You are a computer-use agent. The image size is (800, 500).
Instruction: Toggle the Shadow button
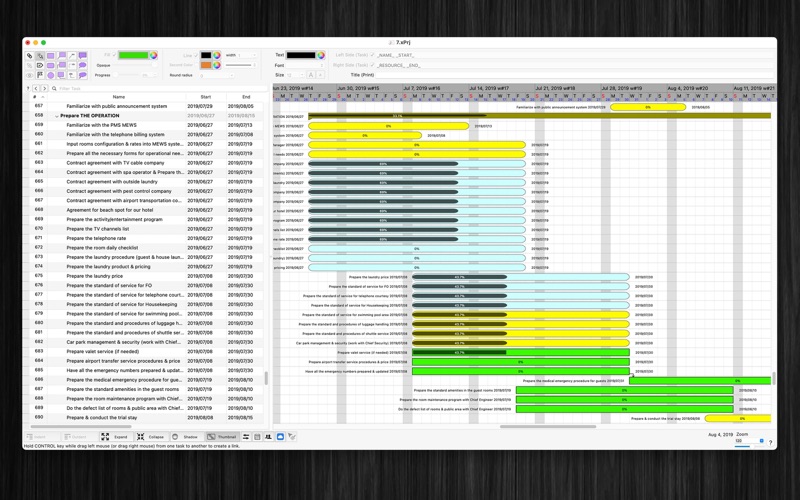tap(186, 437)
